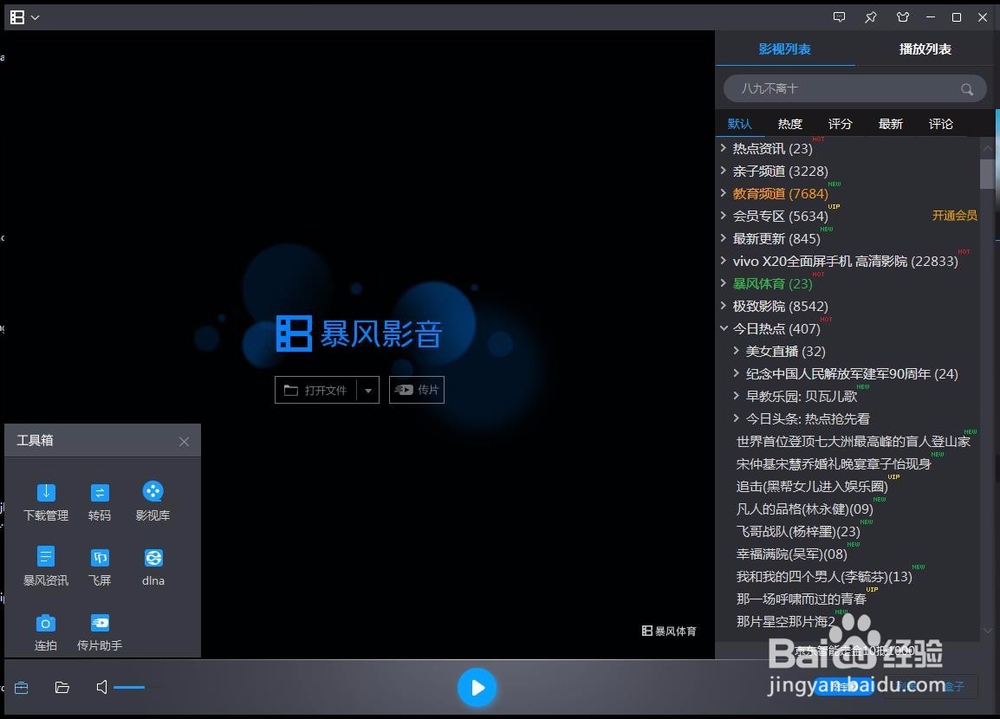Sort the list by 热度

coord(790,124)
